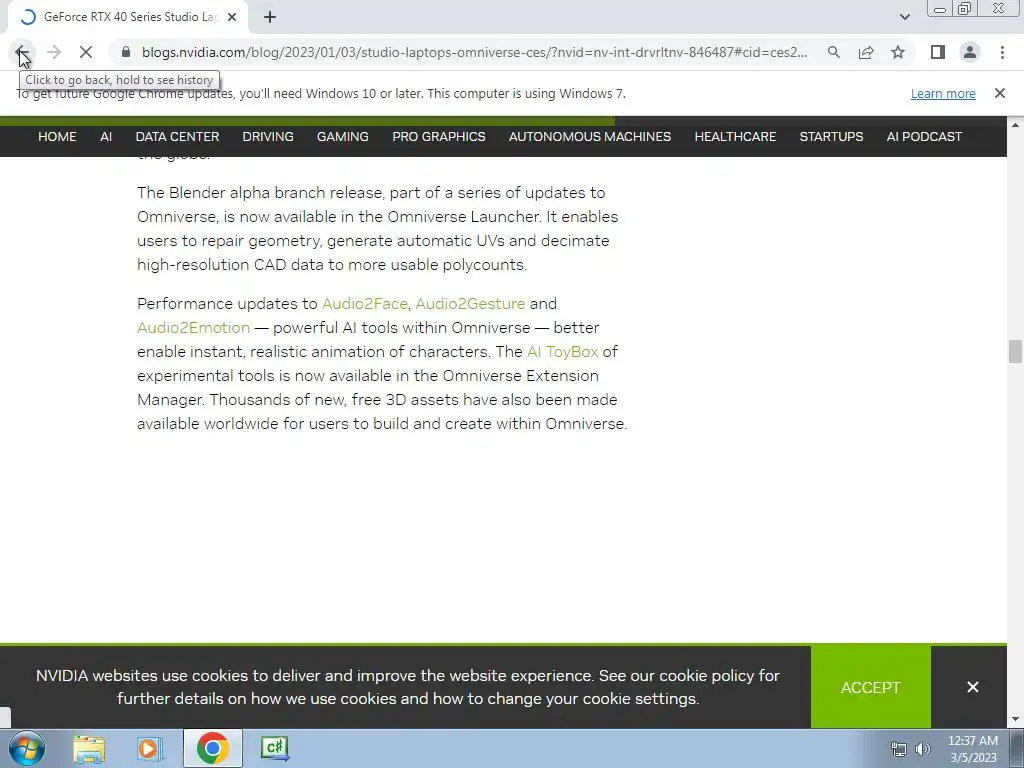The width and height of the screenshot is (1024, 768).
Task: Open the C# application taskbar icon
Action: click(x=275, y=748)
